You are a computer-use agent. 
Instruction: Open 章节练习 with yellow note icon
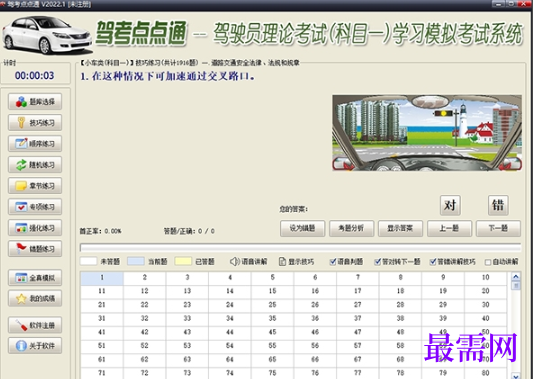35,186
